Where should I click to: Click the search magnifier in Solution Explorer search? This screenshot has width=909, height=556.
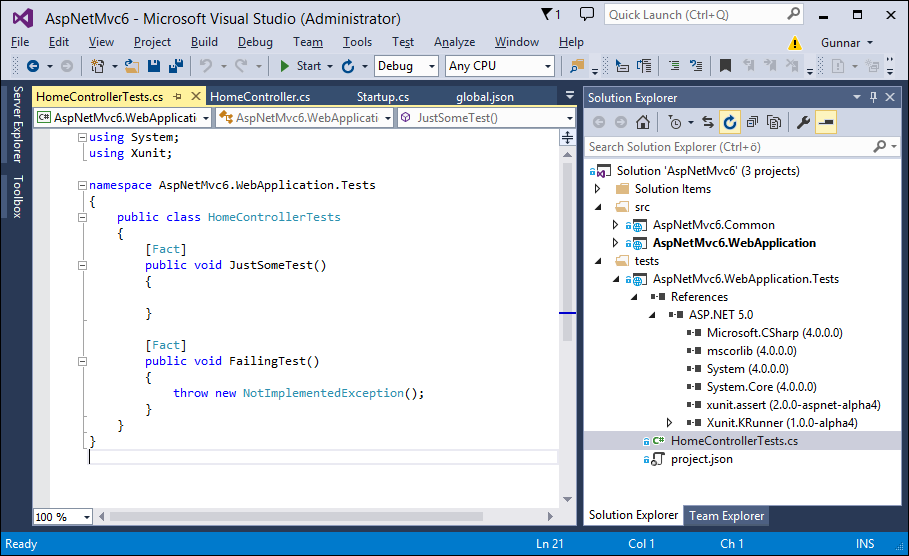click(879, 147)
